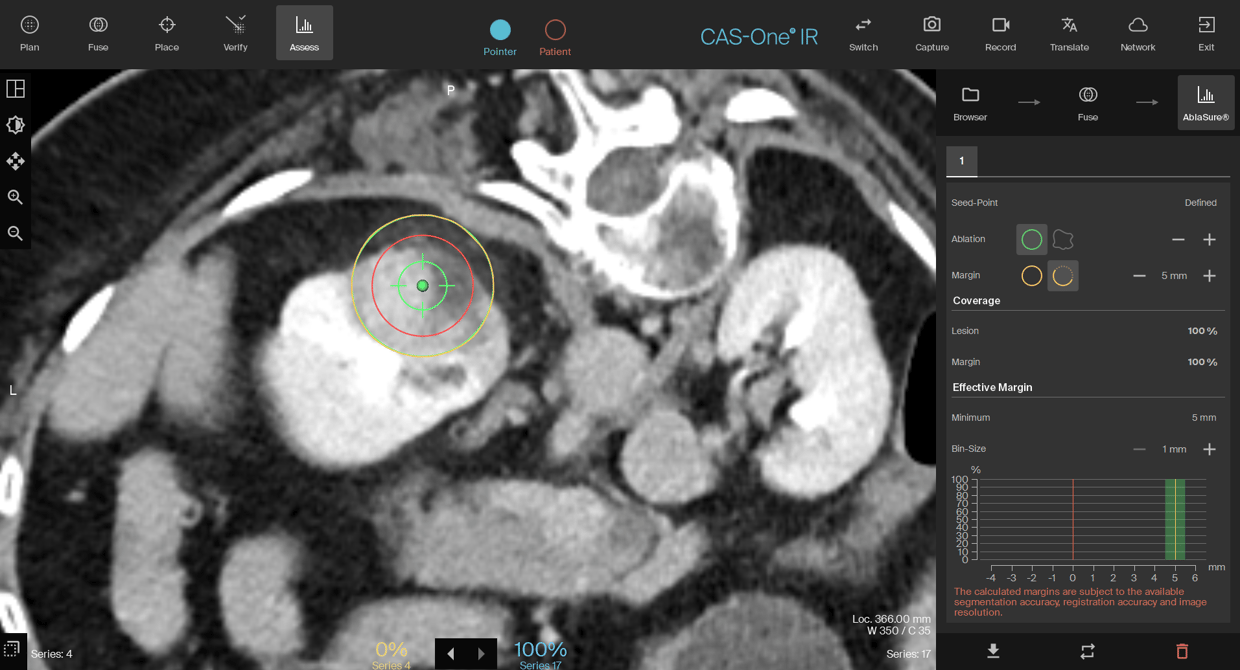Choose circular ablation shape
1240x670 pixels.
coord(1032,239)
